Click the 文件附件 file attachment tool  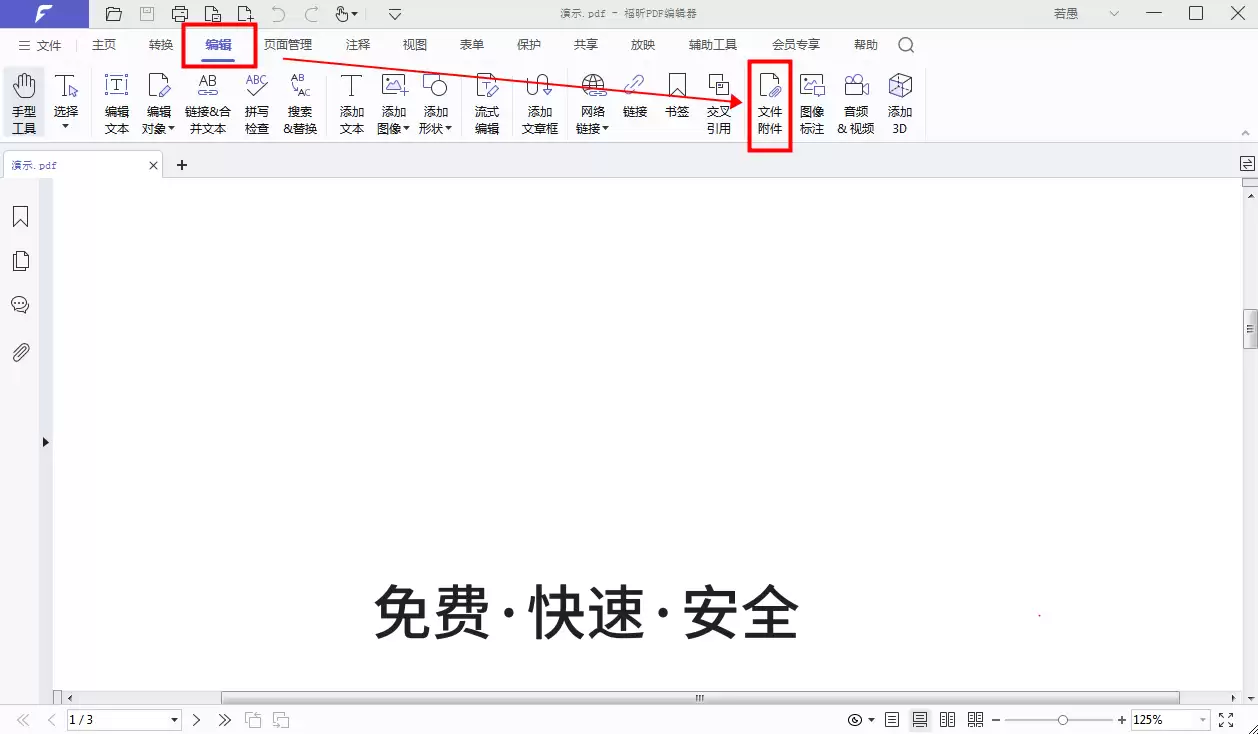[770, 103]
